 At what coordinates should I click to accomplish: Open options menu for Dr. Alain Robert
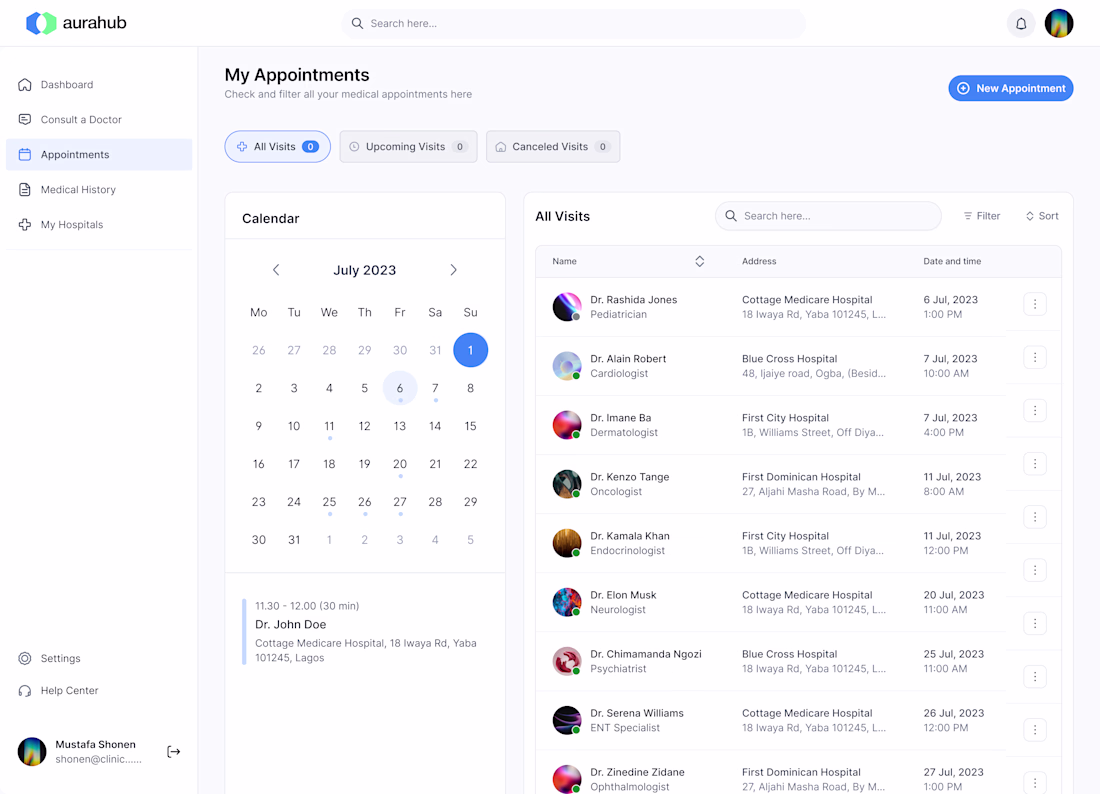click(x=1035, y=358)
